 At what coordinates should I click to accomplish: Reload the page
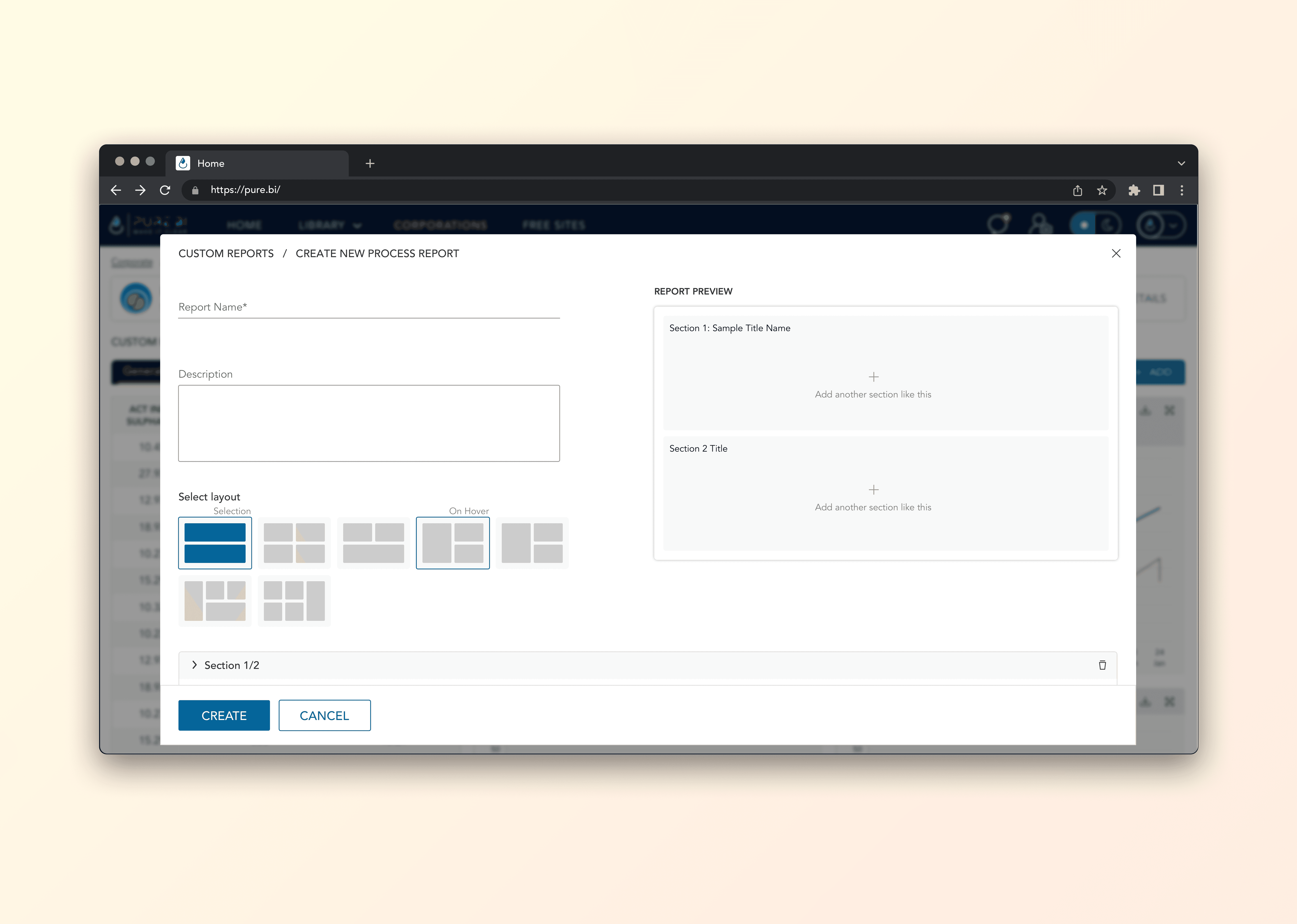pyautogui.click(x=165, y=190)
